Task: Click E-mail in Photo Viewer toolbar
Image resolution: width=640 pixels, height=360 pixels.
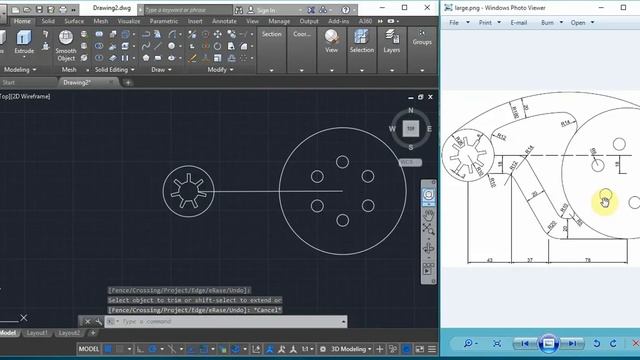Action: pos(519,22)
